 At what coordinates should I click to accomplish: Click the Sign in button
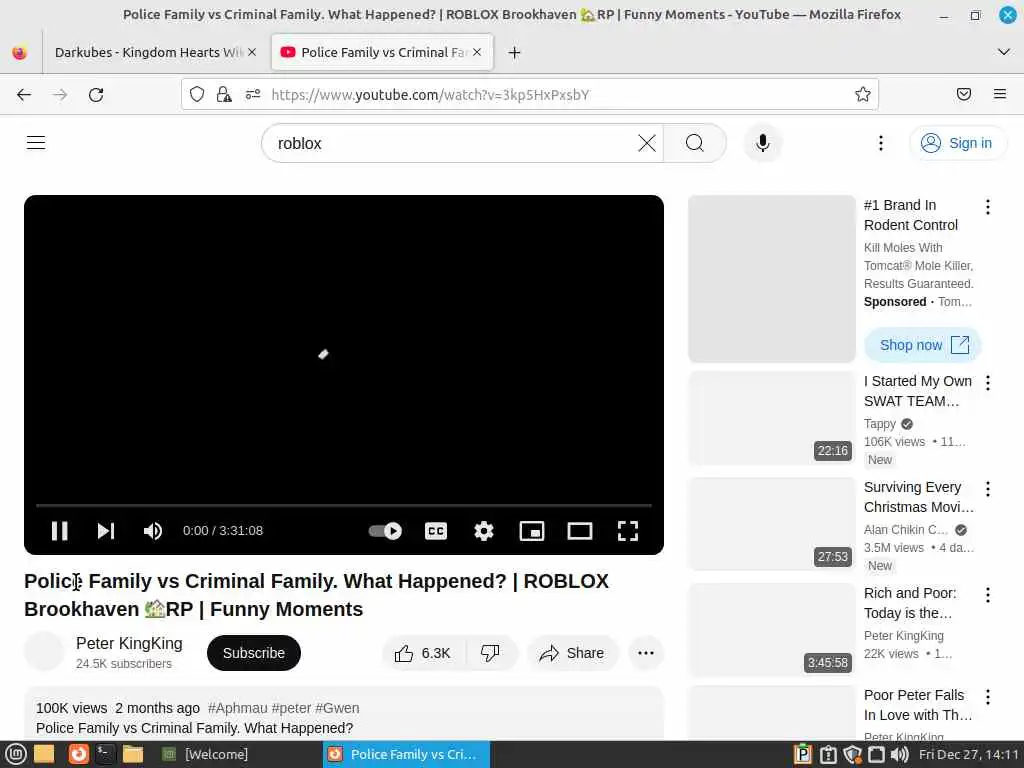957,143
